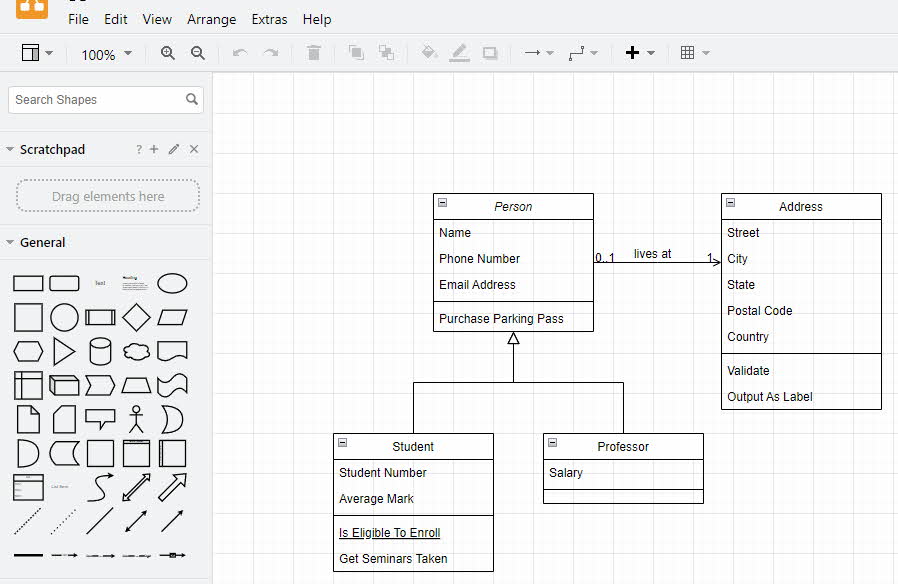This screenshot has height=584, width=898.
Task: Click the Zoom In magnifier icon
Action: 168,54
